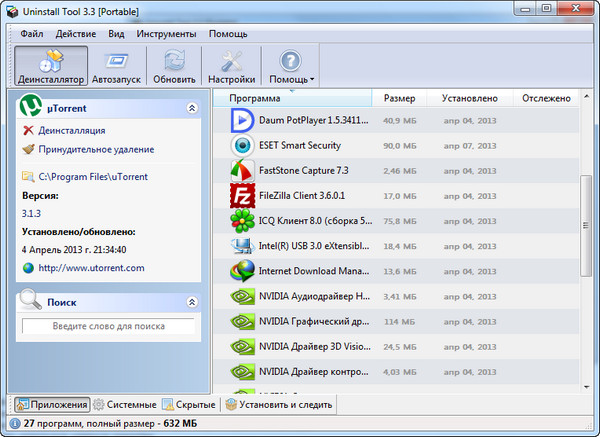Click the Деинсталляция link
The width and height of the screenshot is (600, 437).
72,130
